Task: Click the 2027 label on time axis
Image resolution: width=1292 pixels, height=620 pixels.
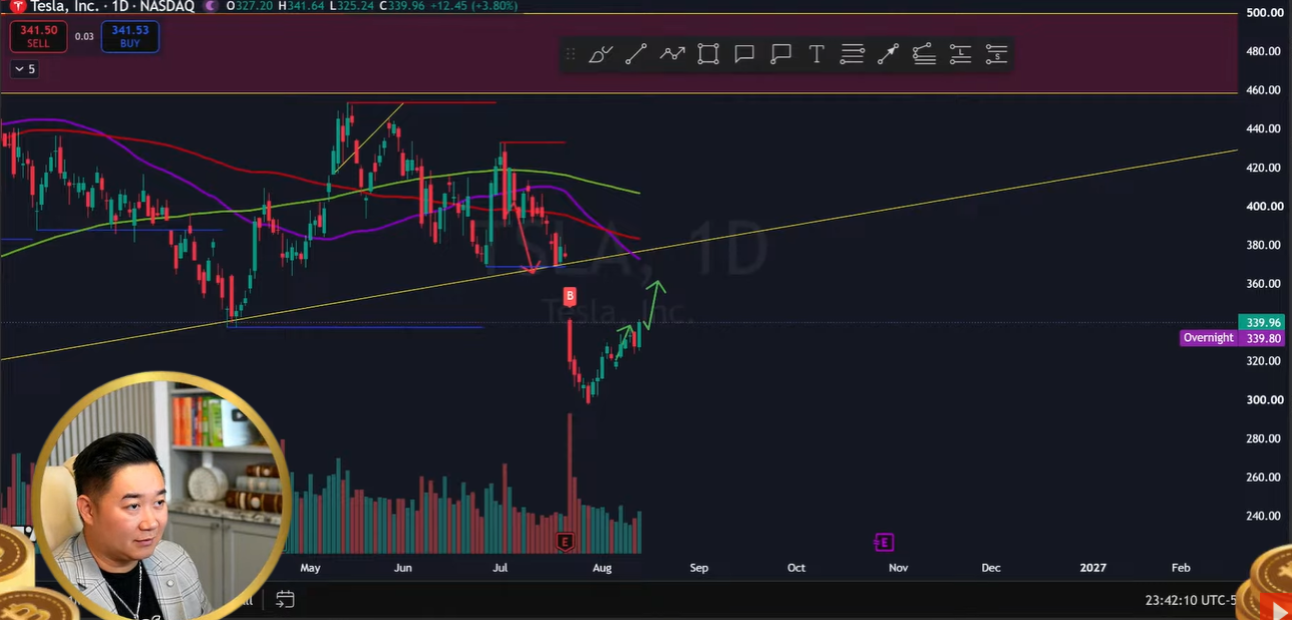Action: [x=1093, y=568]
